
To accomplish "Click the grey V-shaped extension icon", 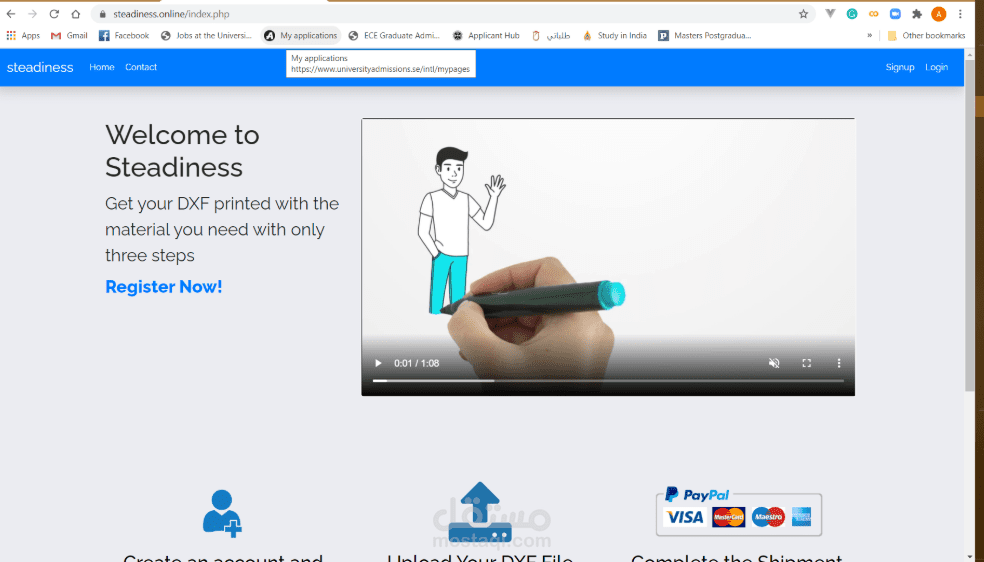I will pyautogui.click(x=830, y=14).
